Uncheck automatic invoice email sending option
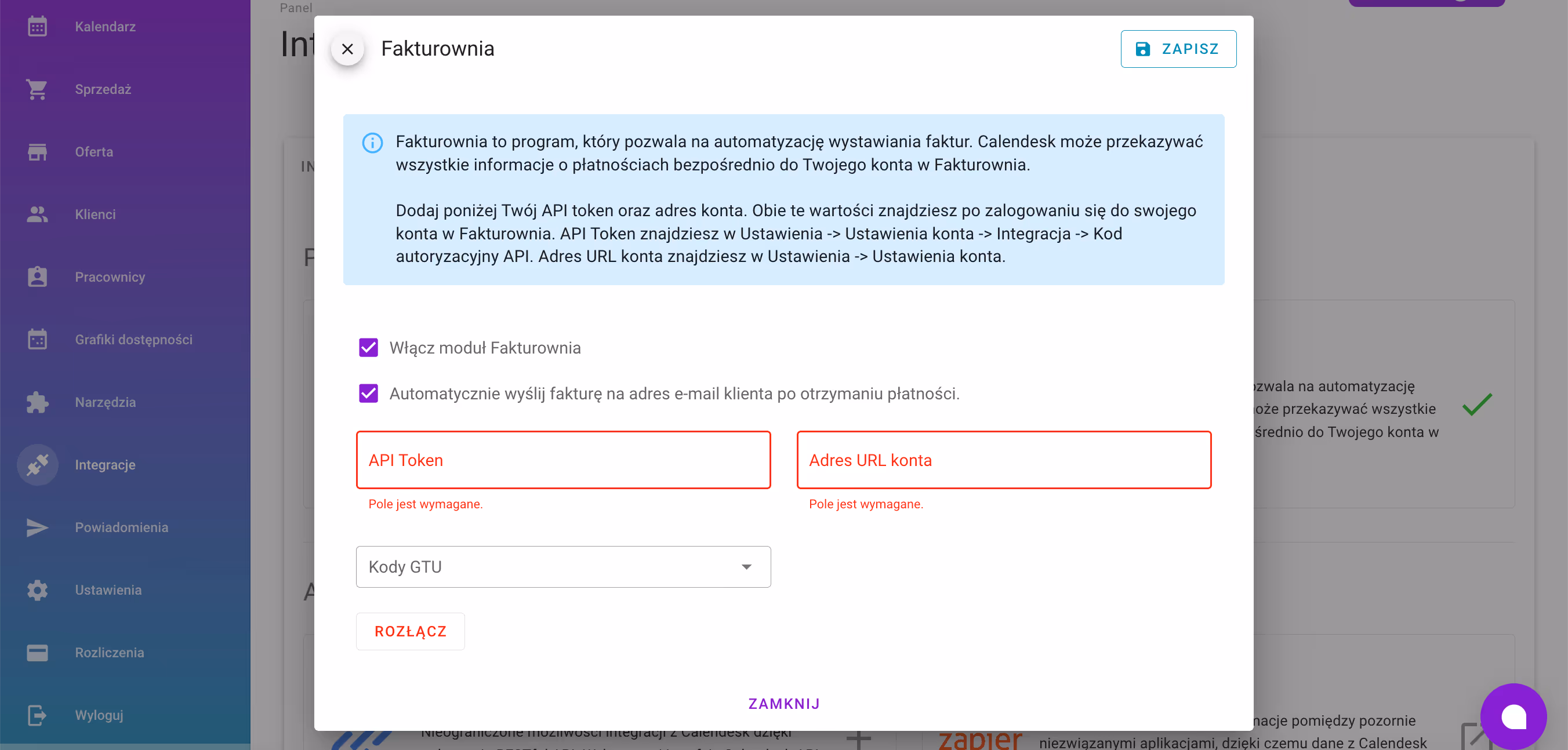This screenshot has height=750, width=1568. (x=368, y=394)
